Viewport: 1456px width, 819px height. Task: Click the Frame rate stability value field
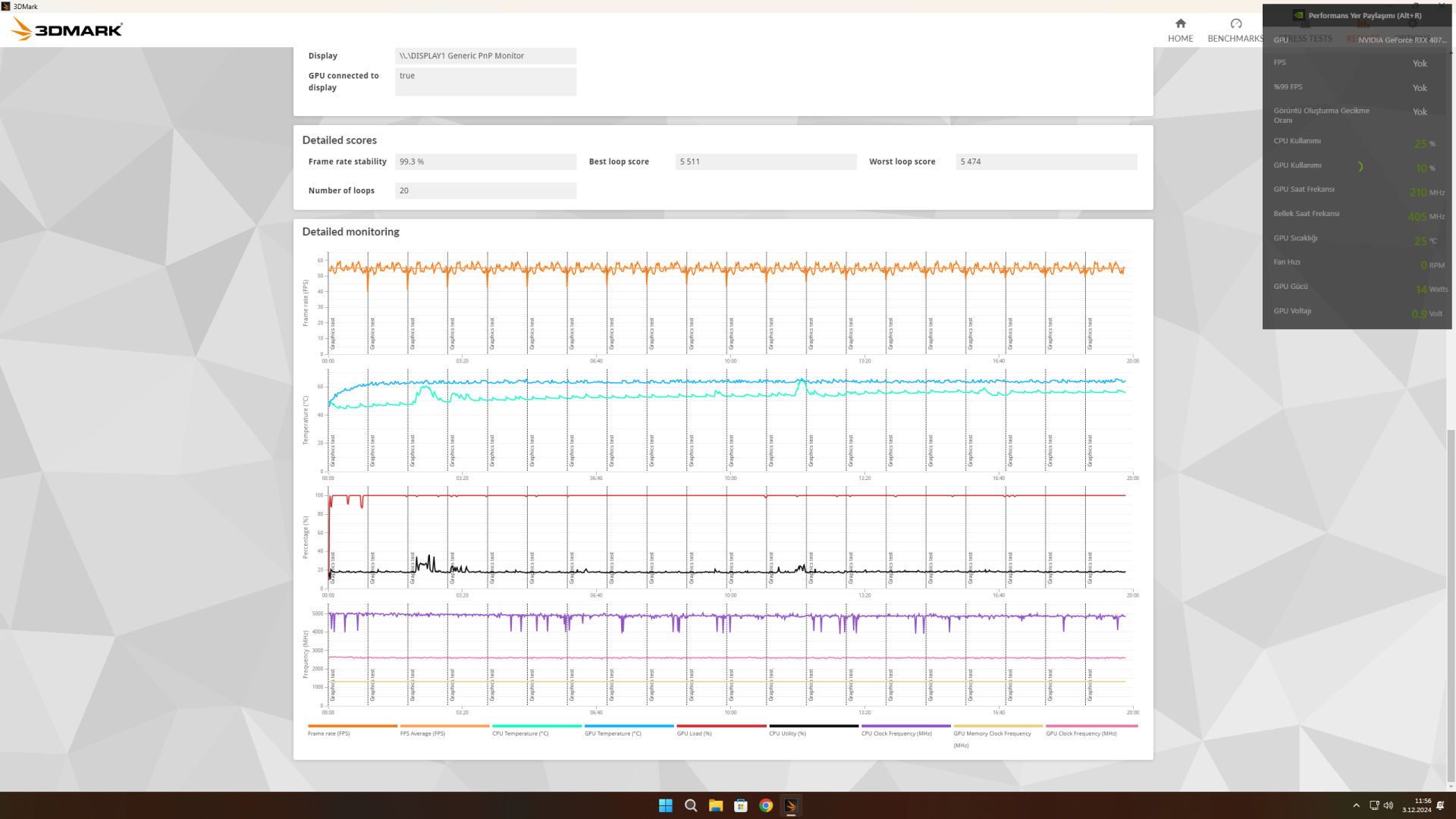point(485,162)
